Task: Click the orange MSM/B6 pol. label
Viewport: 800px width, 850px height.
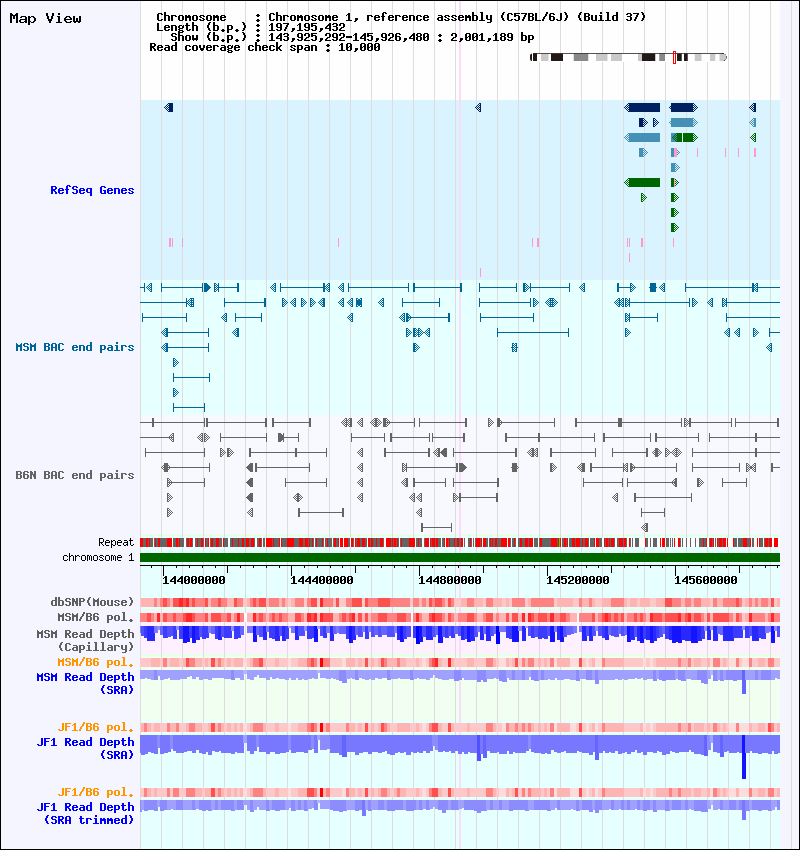Action: (x=95, y=662)
